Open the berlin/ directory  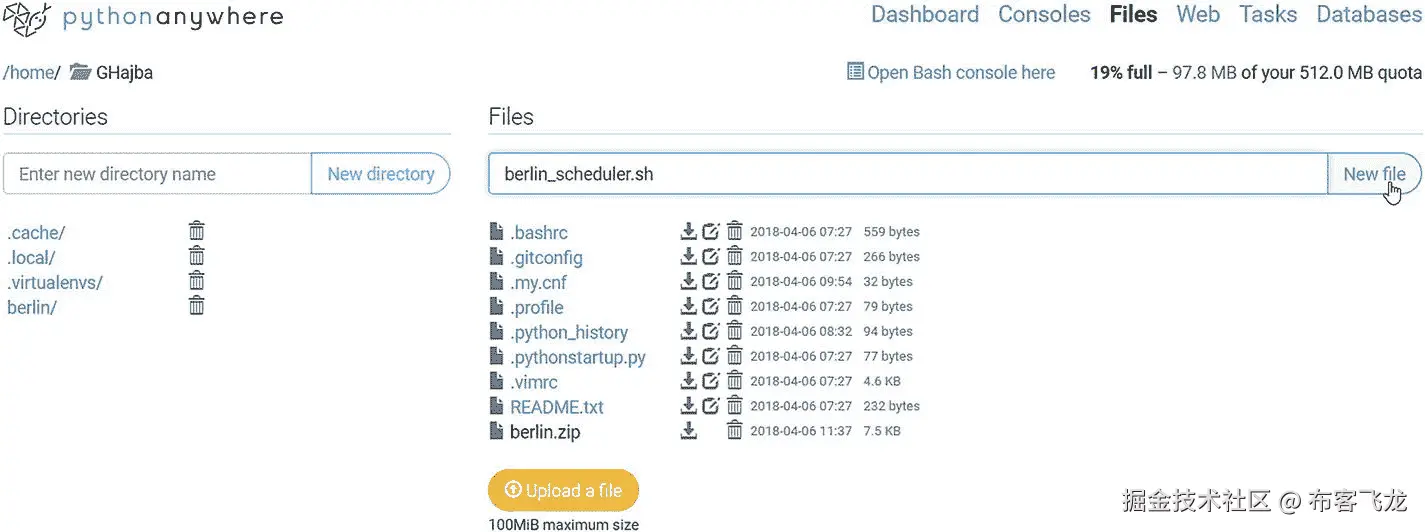32,307
